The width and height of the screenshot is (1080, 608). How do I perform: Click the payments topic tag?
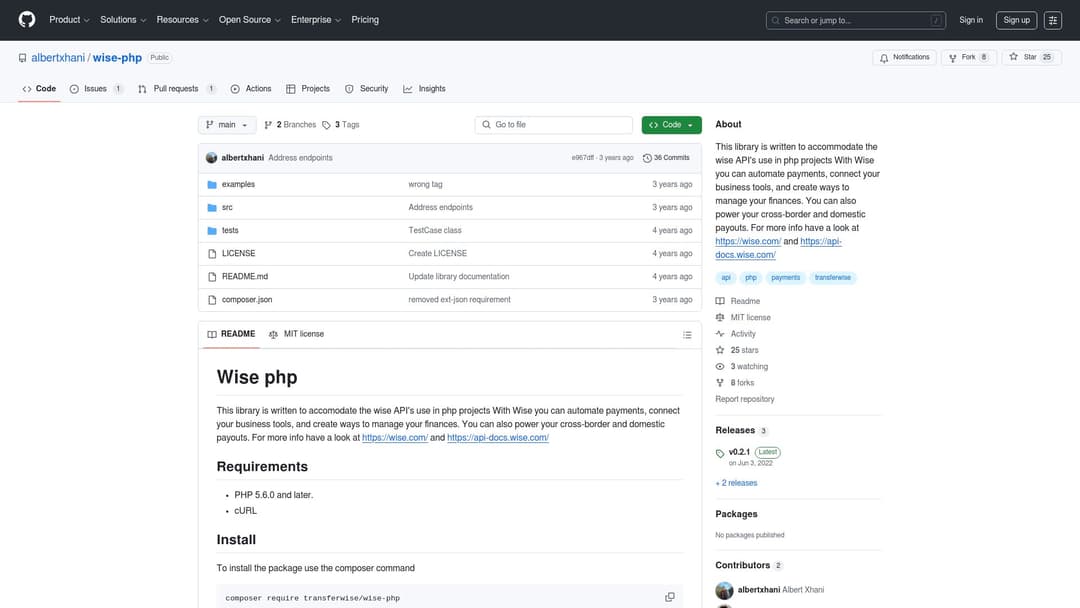tap(785, 277)
